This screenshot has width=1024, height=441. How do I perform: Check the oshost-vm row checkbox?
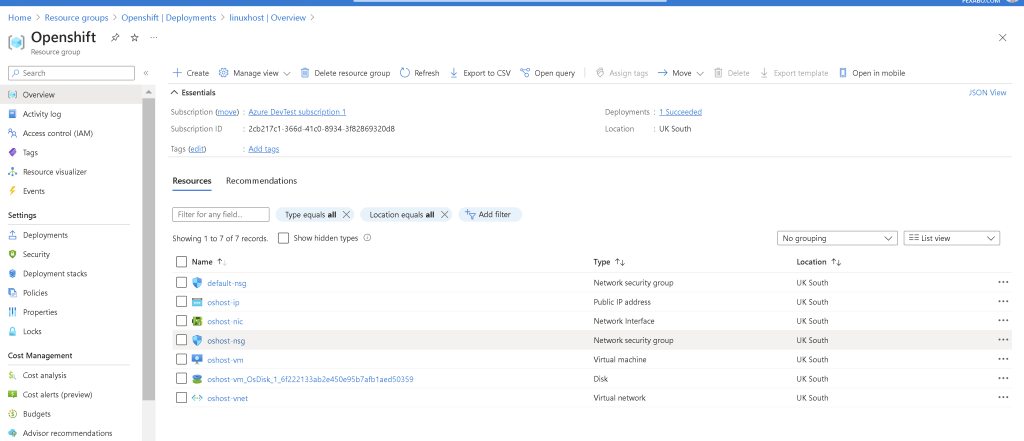pyautogui.click(x=182, y=359)
